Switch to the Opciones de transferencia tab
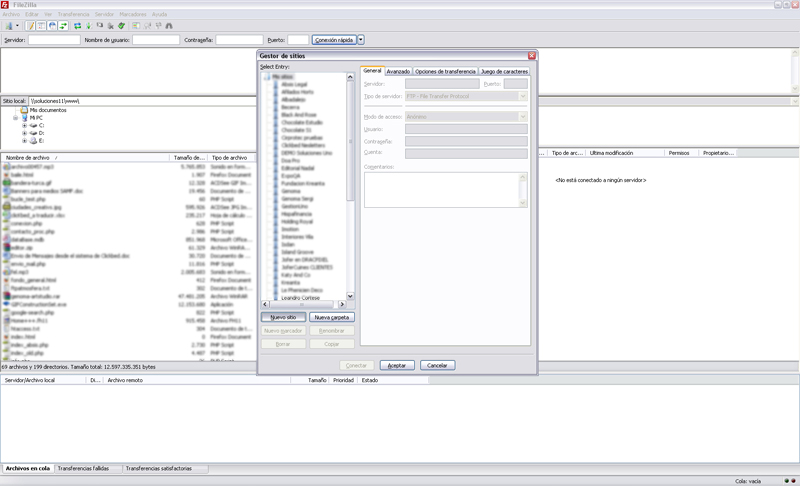The height and width of the screenshot is (486, 800). [x=445, y=71]
